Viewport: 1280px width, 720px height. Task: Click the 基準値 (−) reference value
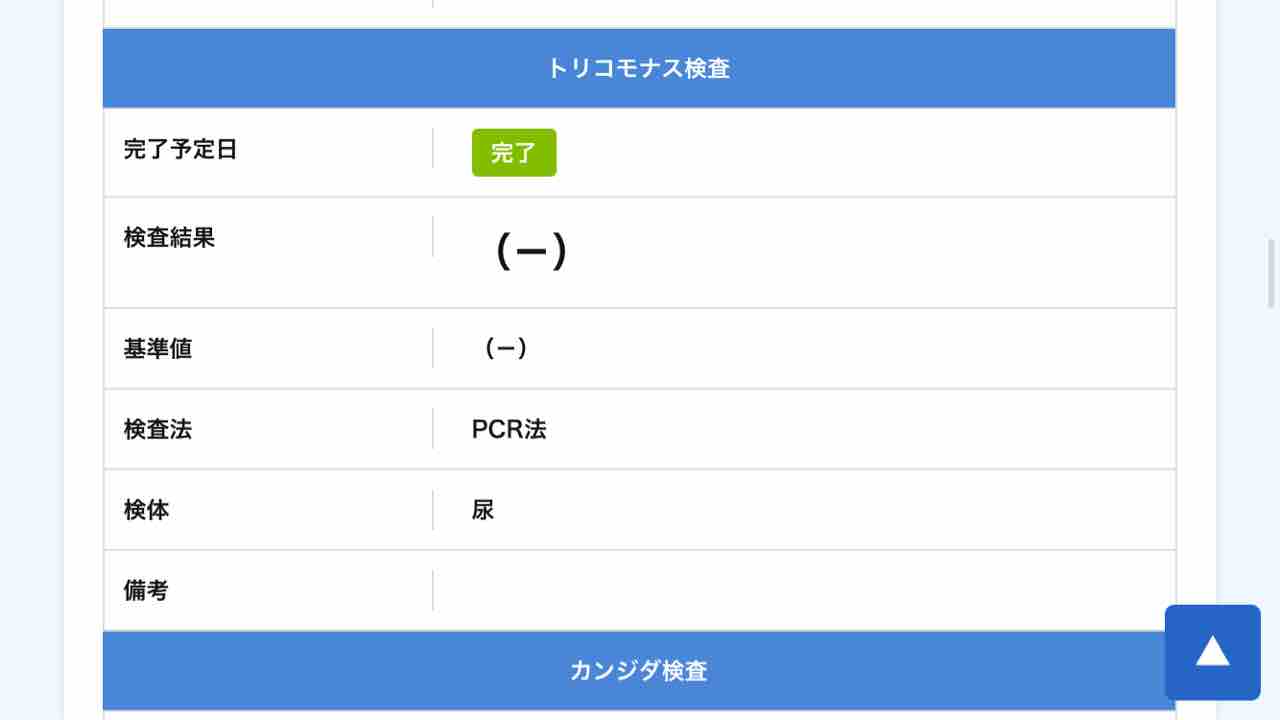[x=505, y=348]
